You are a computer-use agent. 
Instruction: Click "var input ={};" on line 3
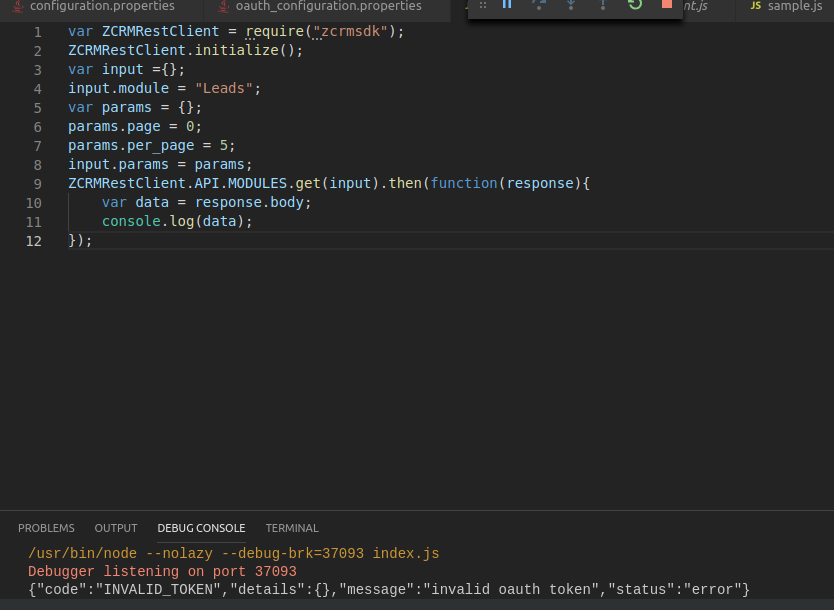(127, 70)
